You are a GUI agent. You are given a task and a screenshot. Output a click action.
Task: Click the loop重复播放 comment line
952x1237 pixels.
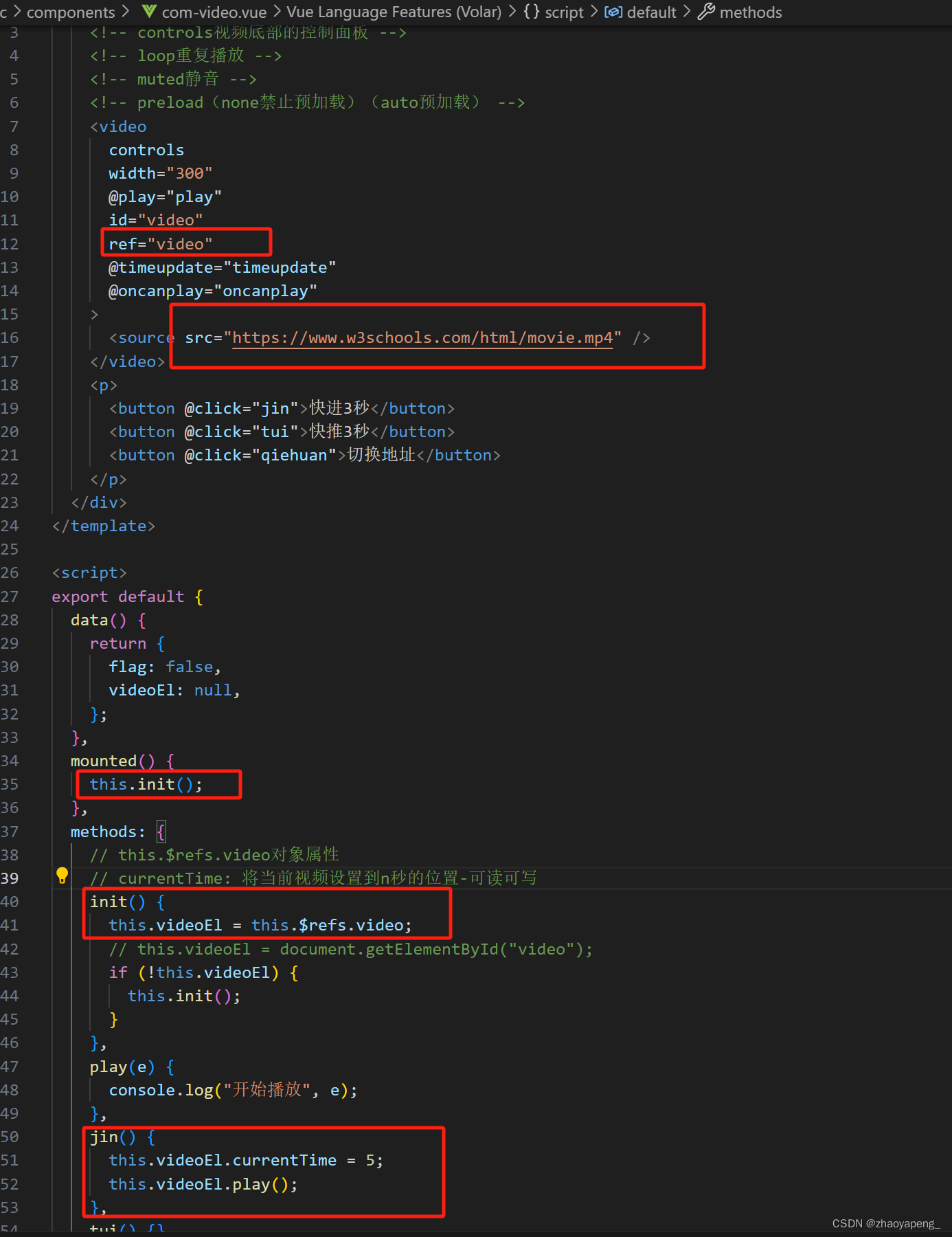click(186, 56)
